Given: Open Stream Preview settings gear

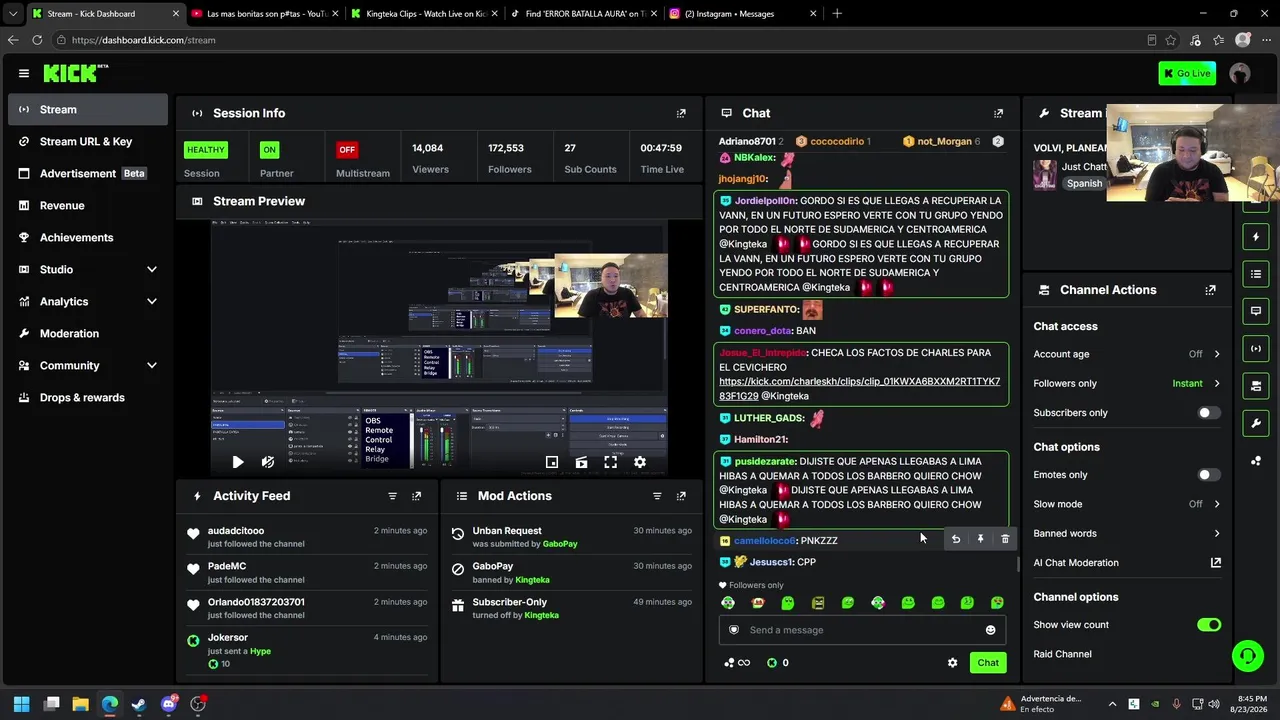Looking at the screenshot, I should pyautogui.click(x=640, y=462).
